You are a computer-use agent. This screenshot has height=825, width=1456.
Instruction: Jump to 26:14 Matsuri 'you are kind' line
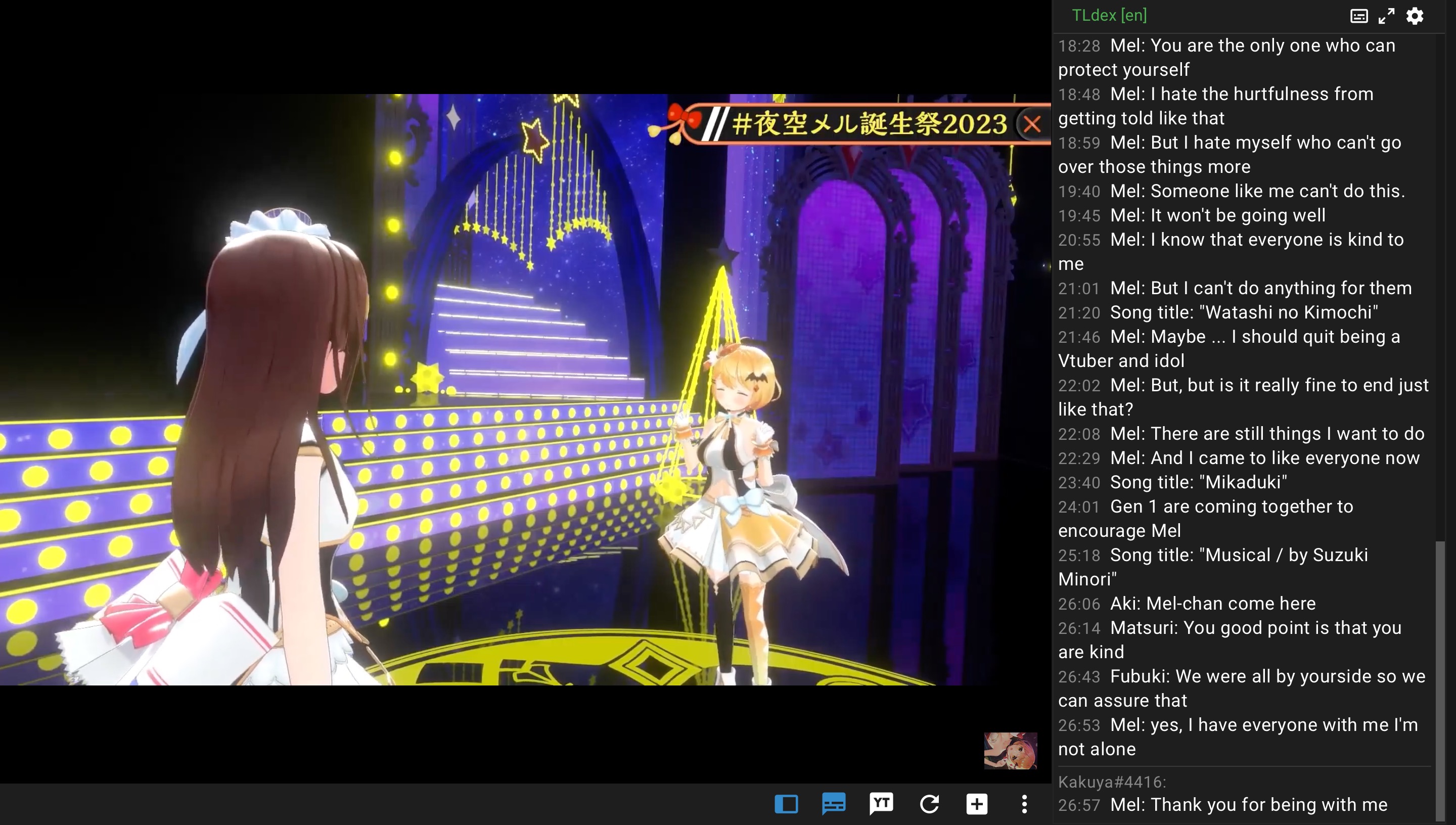[x=1244, y=639]
